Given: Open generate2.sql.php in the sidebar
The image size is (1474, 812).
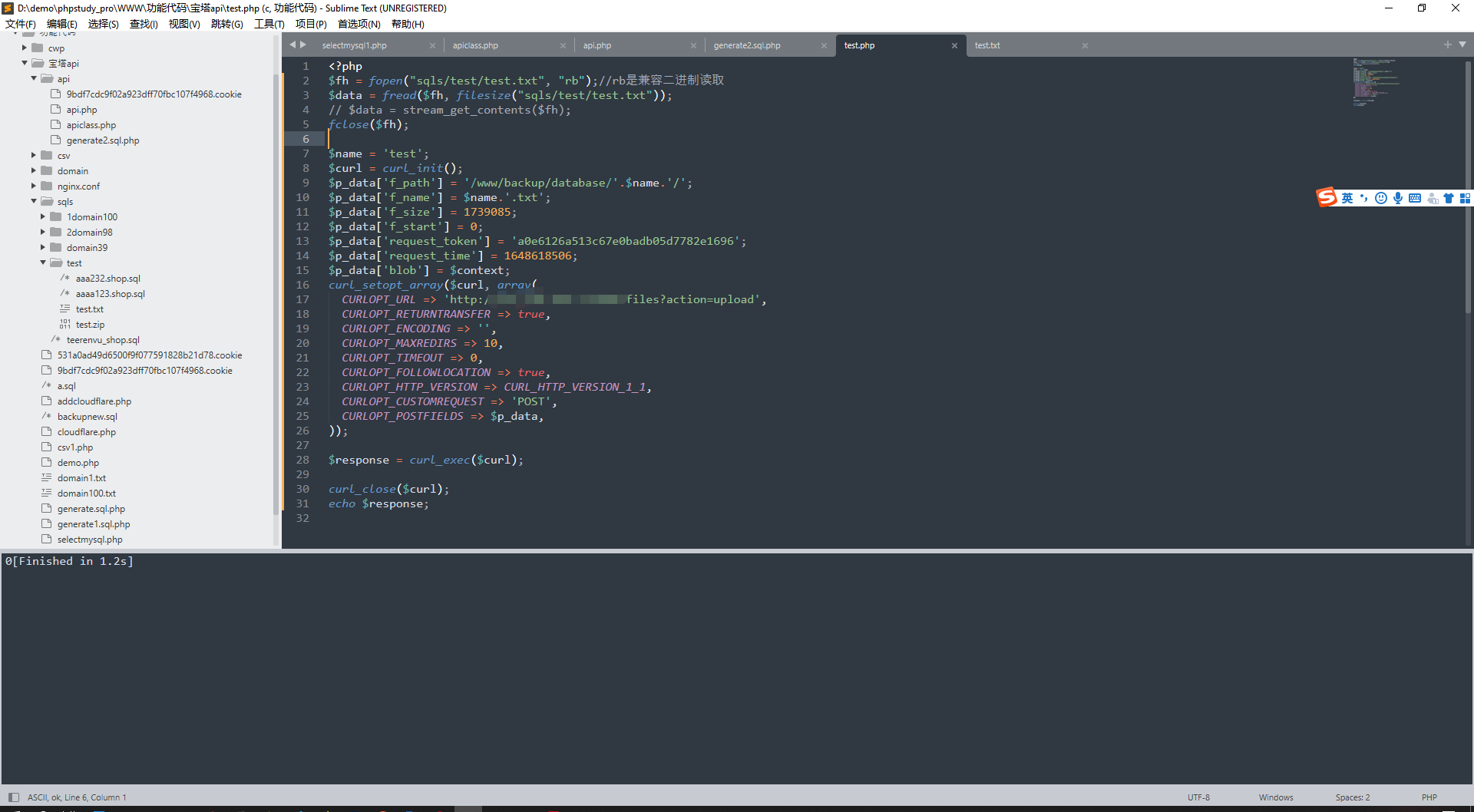Looking at the screenshot, I should pos(103,140).
